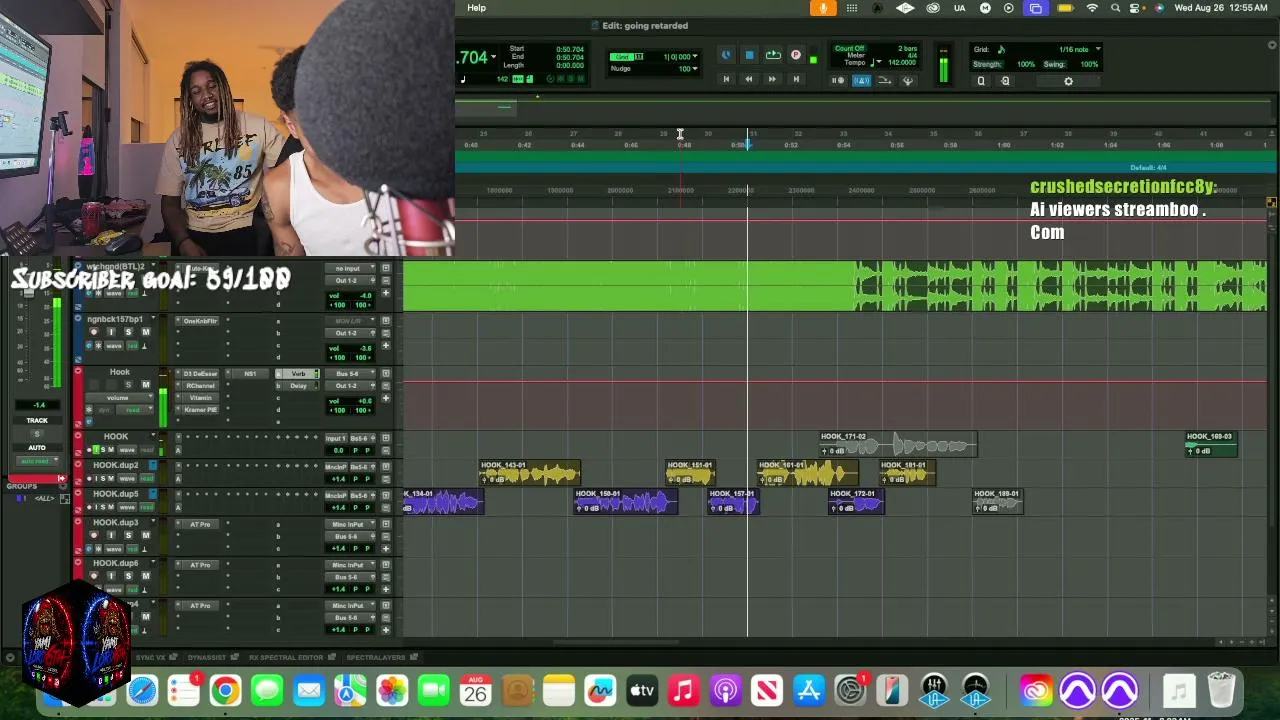Open the grid settings gear icon
Image resolution: width=1280 pixels, height=720 pixels.
point(1068,81)
